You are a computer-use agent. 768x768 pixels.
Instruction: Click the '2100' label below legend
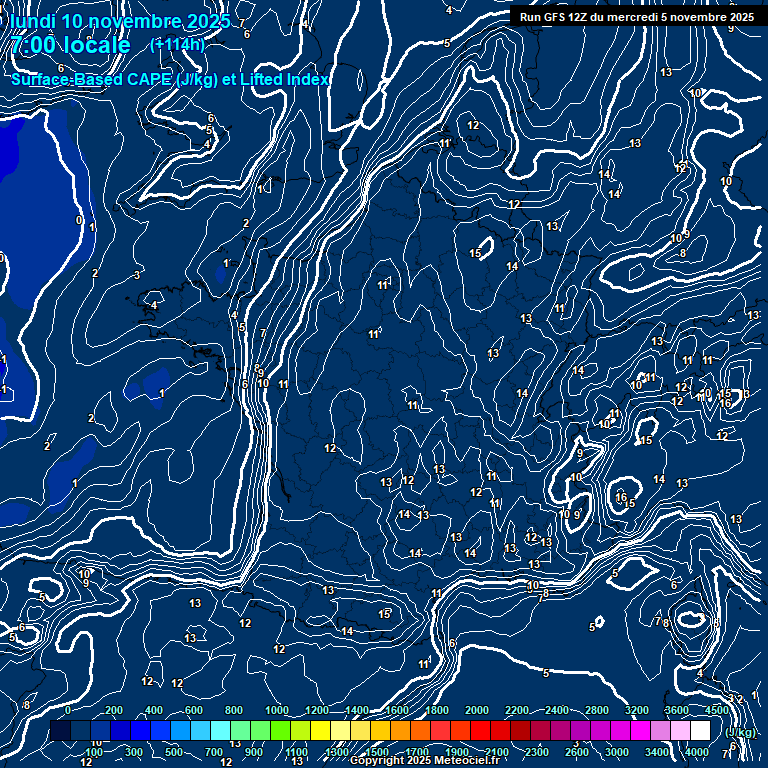(497, 752)
